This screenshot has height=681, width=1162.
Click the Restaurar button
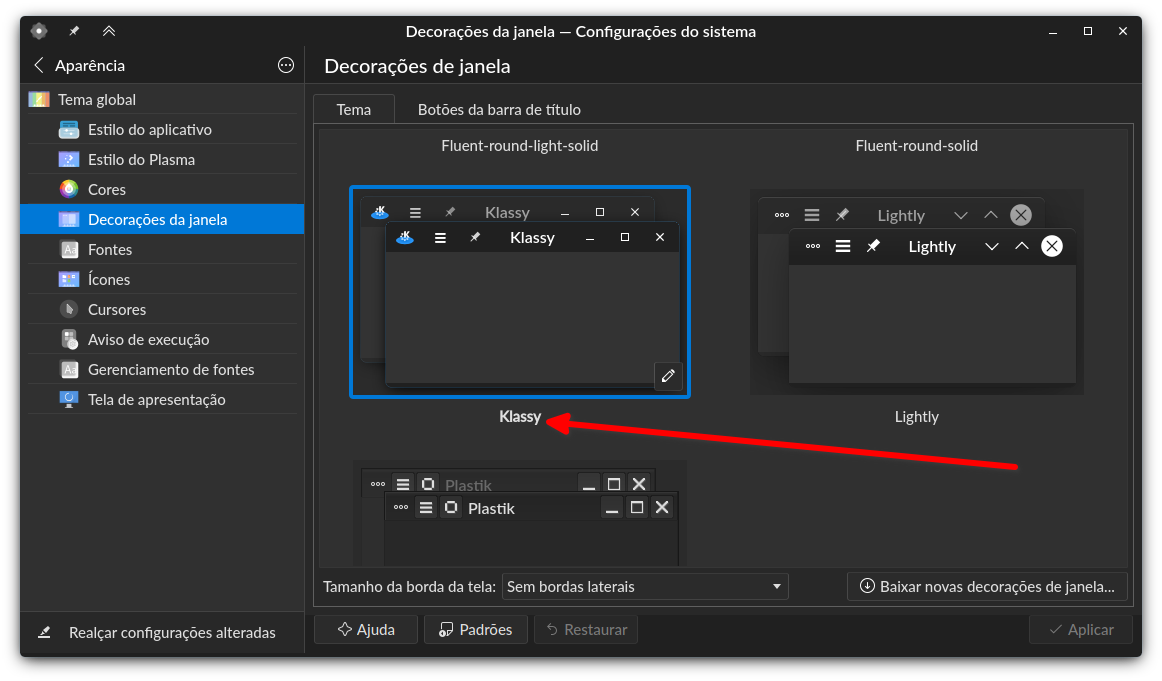586,630
